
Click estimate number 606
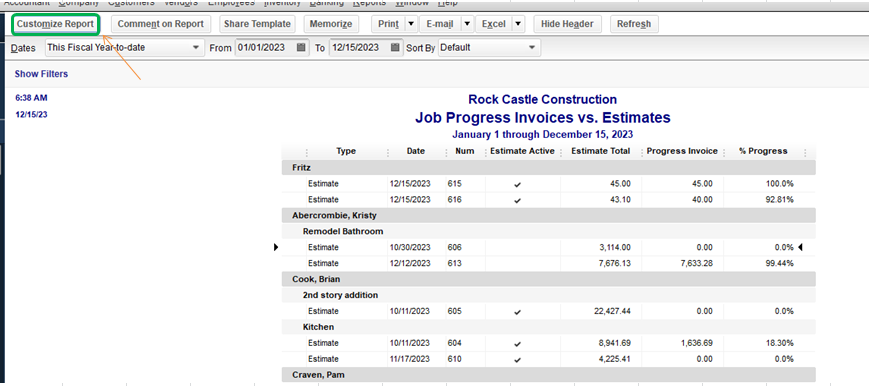(455, 247)
